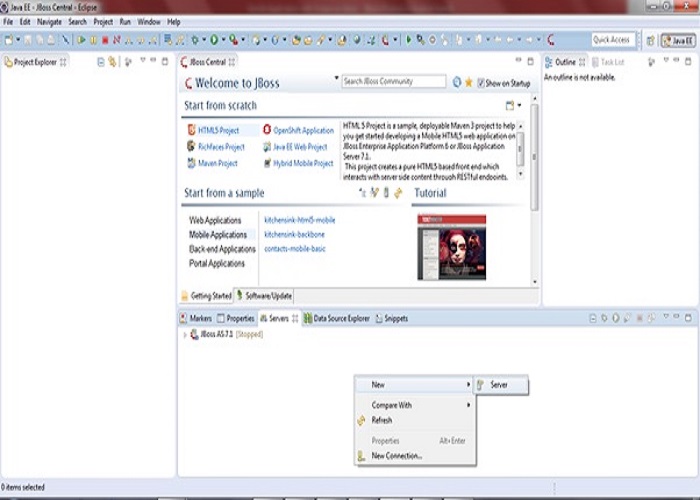Click the yellow star favorites icon
The height and width of the screenshot is (500, 700).
(x=469, y=82)
